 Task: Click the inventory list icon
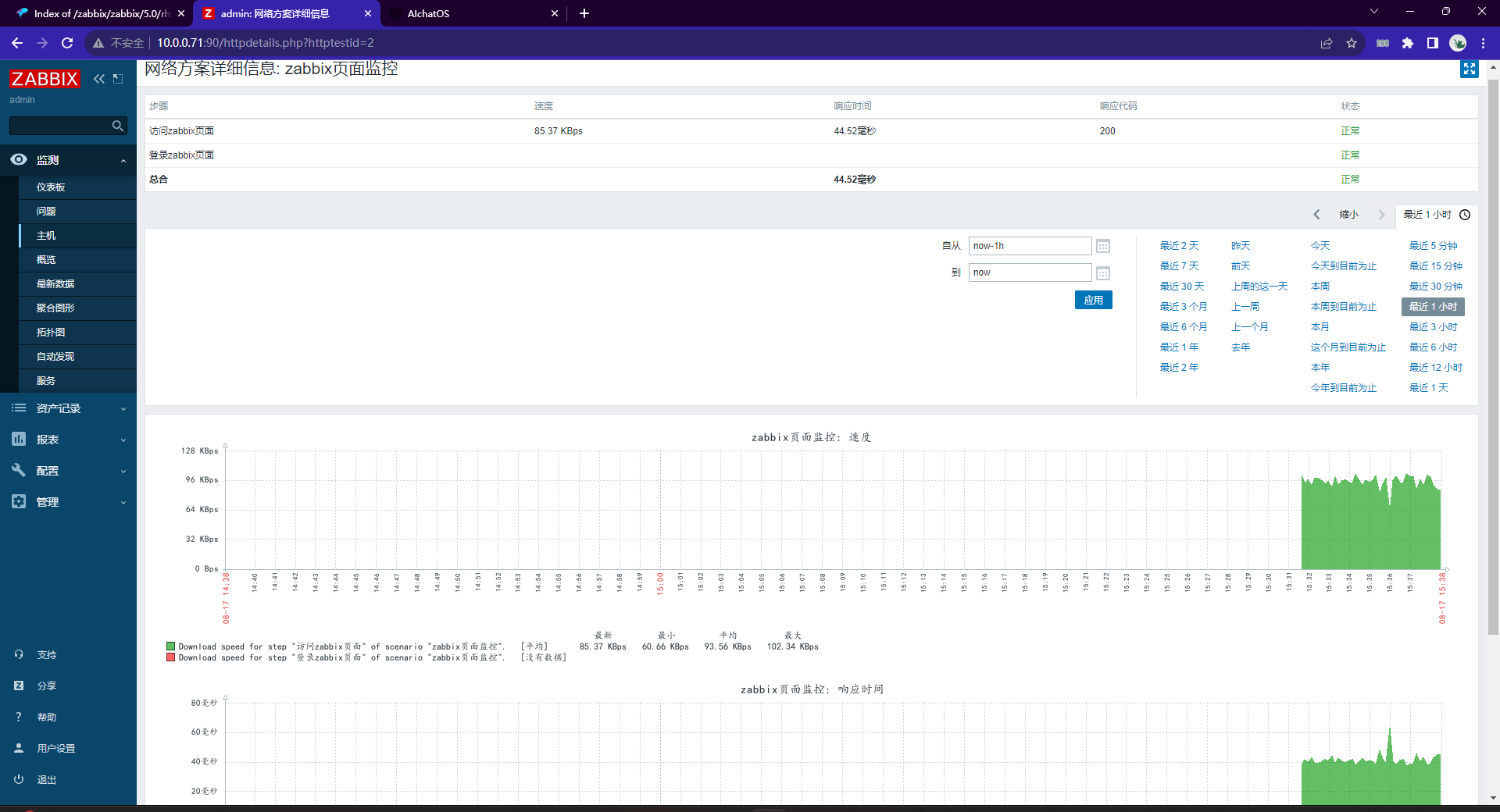[19, 408]
